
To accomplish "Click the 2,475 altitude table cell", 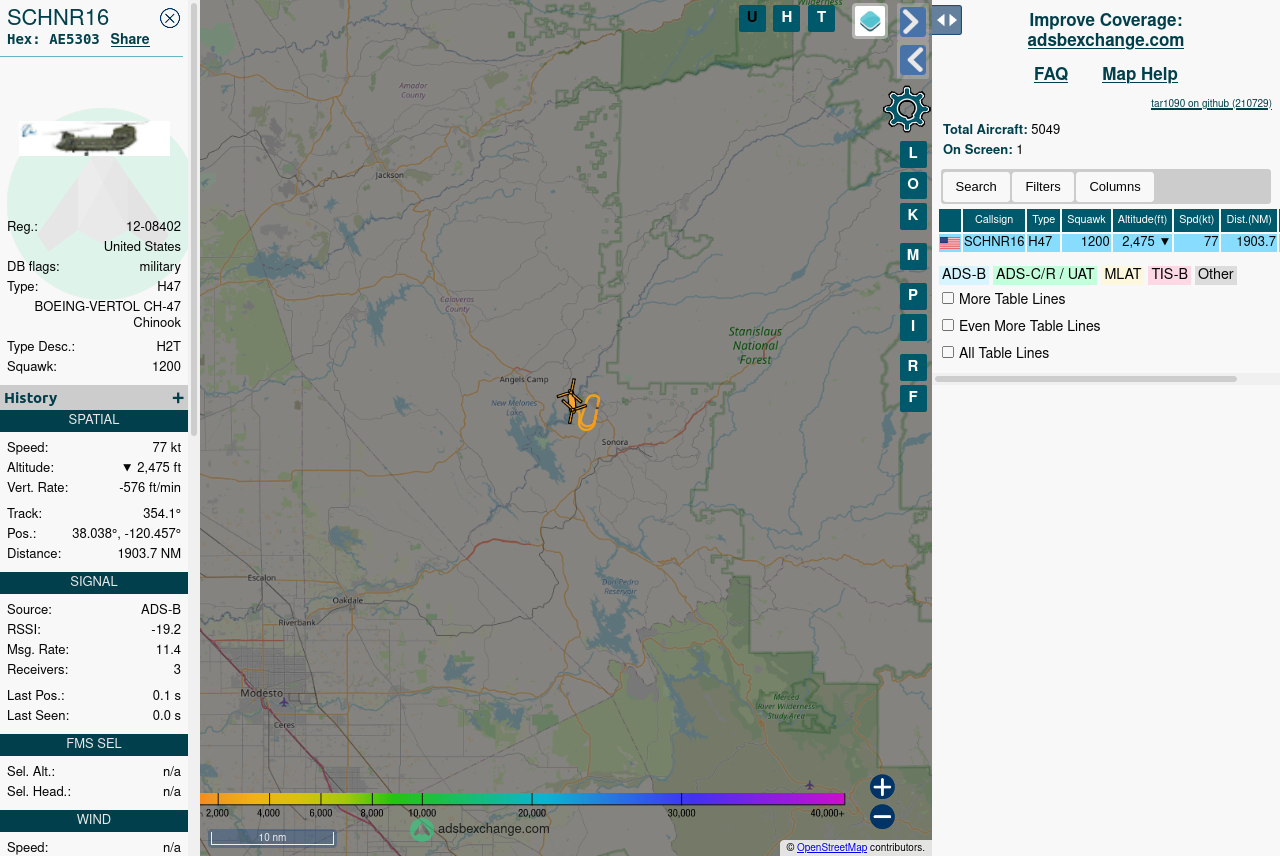I will (x=1142, y=242).
